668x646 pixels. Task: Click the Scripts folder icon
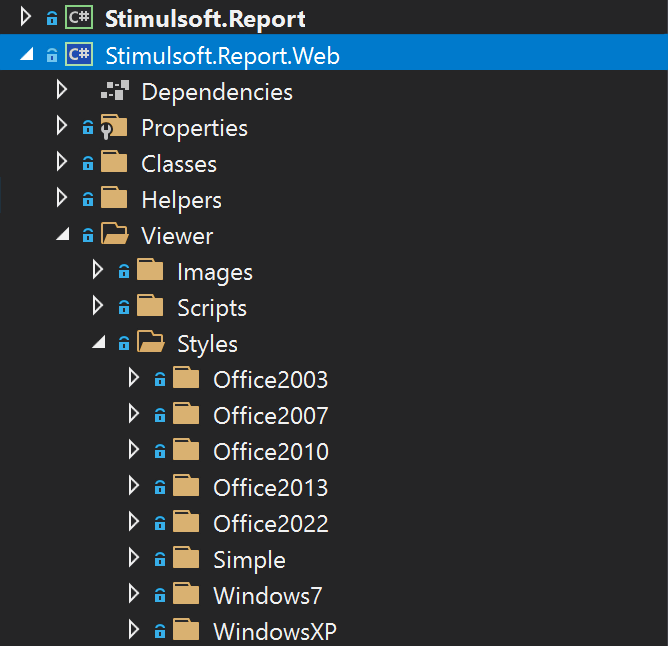coord(150,305)
